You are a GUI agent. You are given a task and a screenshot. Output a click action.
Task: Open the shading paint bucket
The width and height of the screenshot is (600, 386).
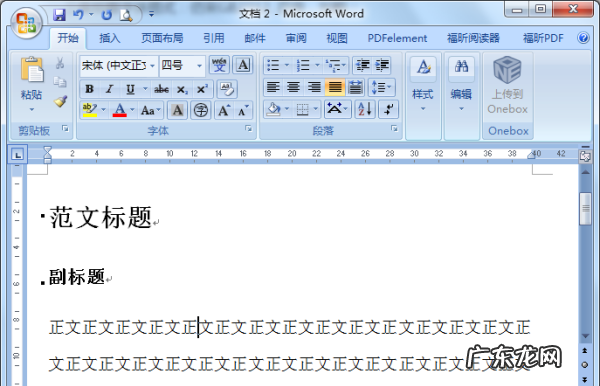point(273,110)
